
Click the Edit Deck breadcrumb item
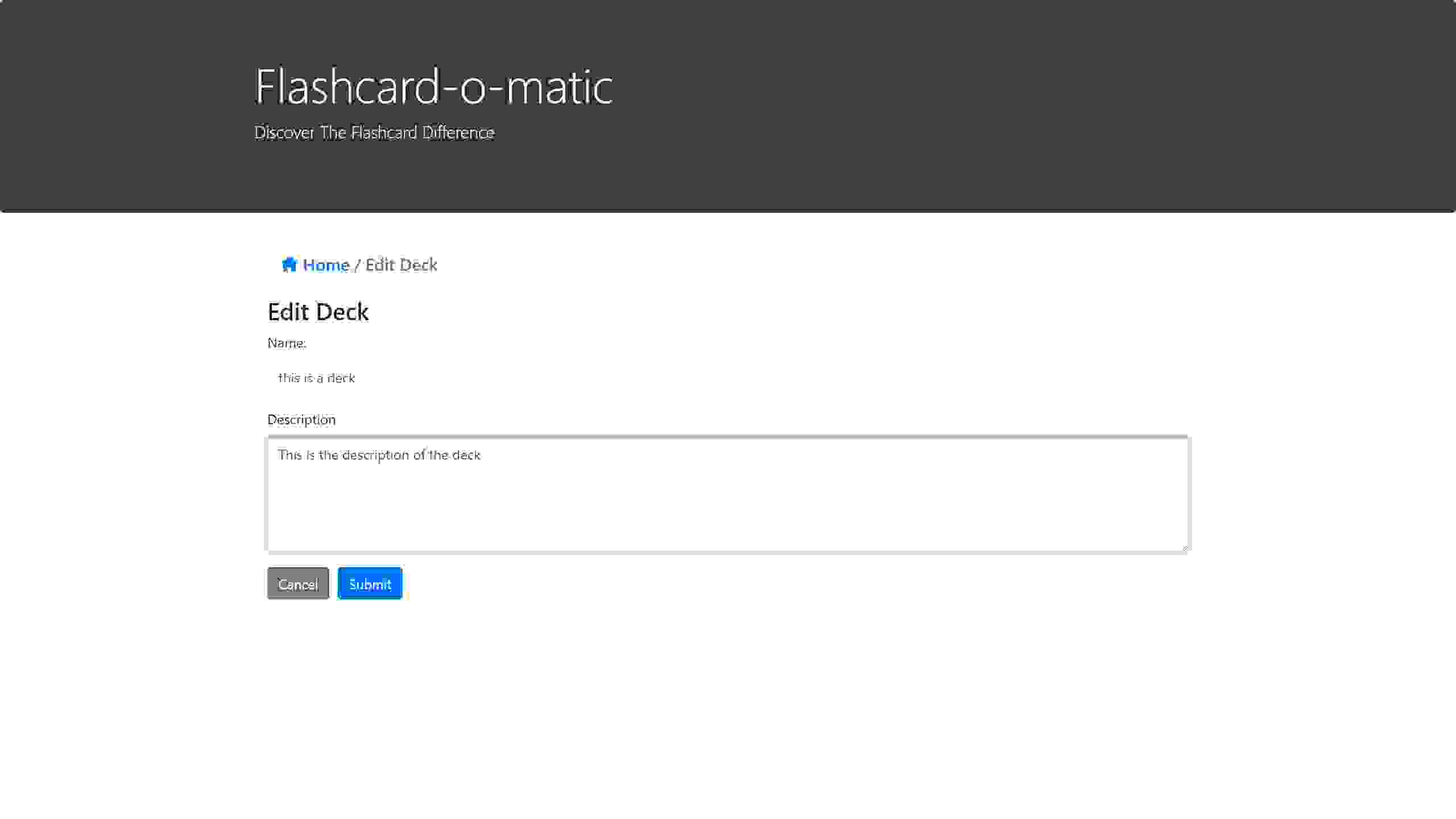pos(401,264)
